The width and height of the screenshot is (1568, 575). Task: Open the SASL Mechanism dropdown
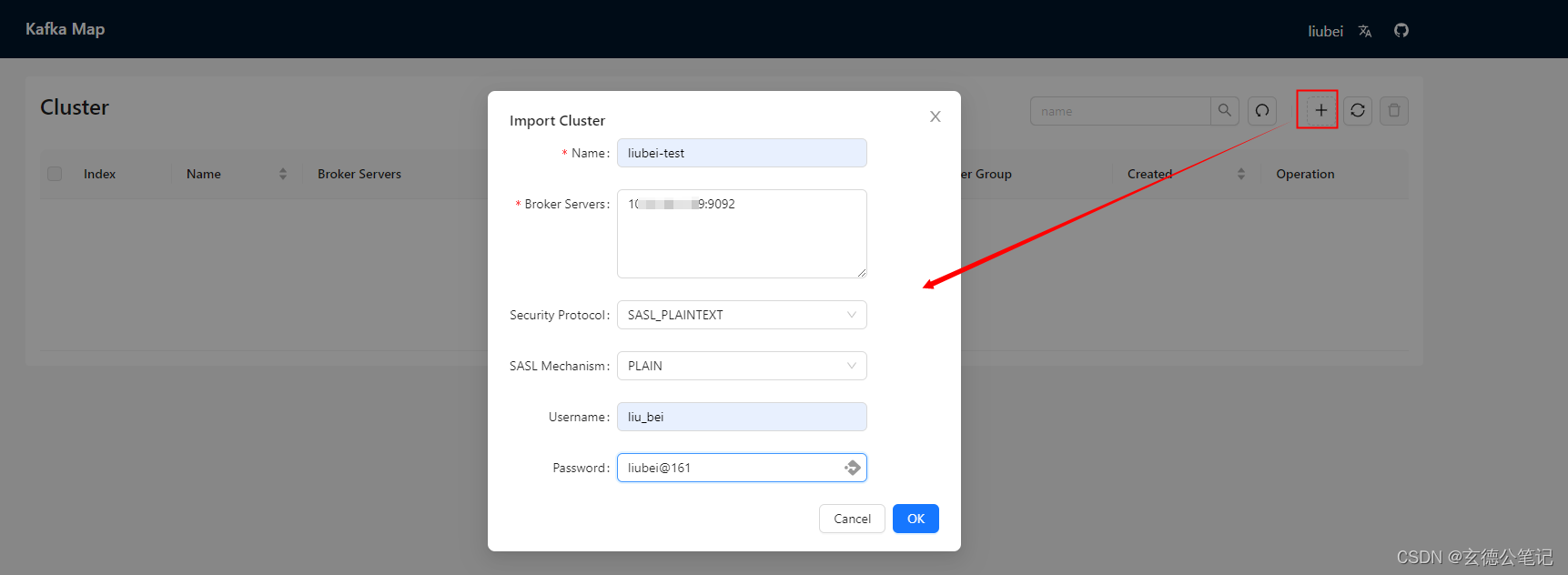(742, 366)
